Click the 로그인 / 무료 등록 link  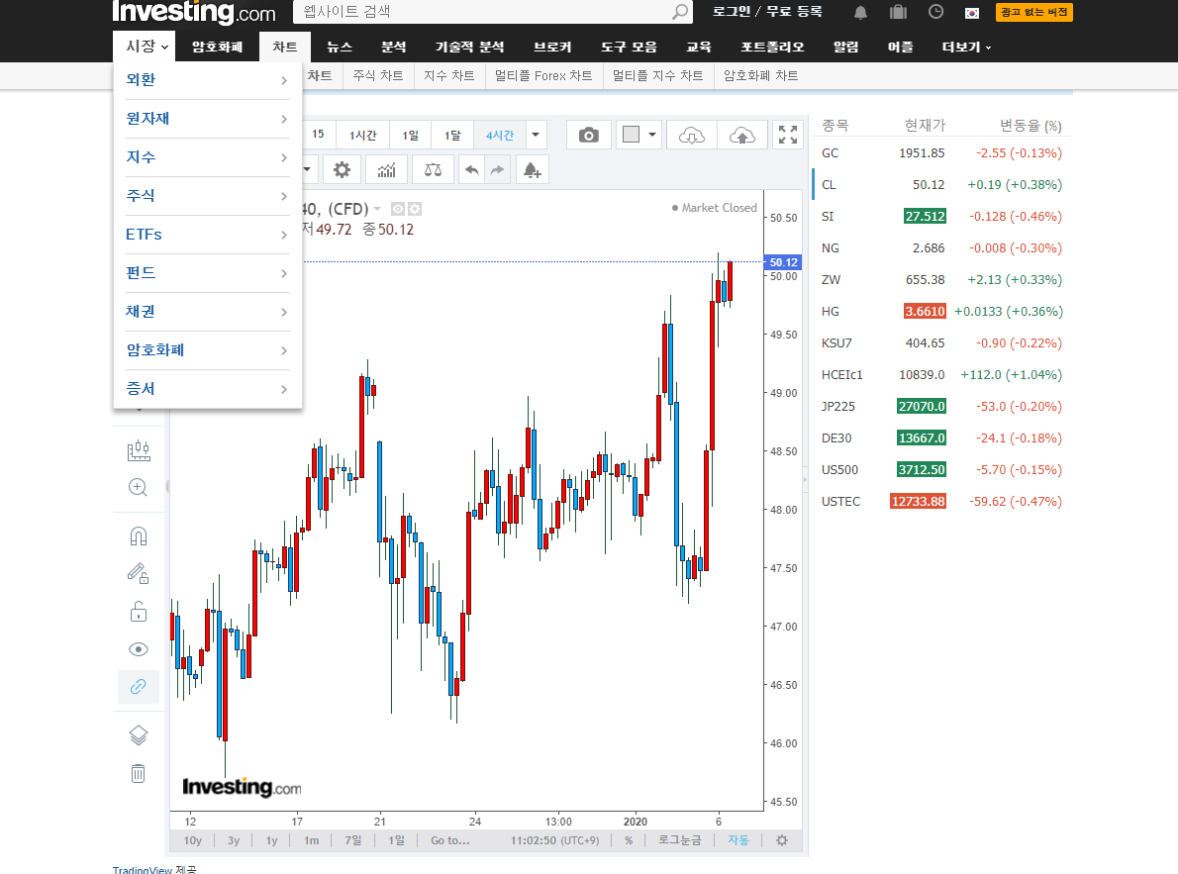[x=767, y=12]
